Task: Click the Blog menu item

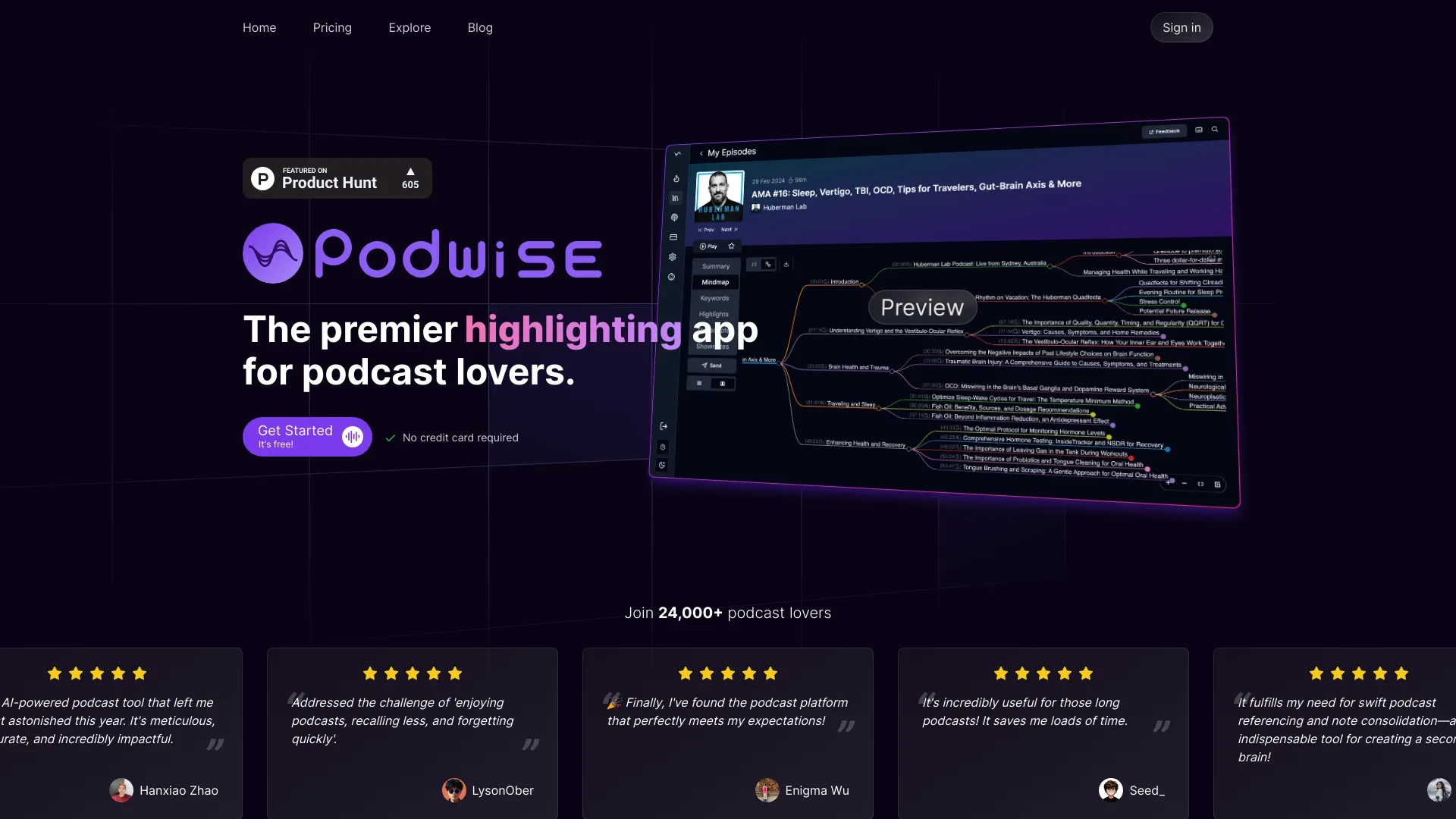Action: point(479,27)
